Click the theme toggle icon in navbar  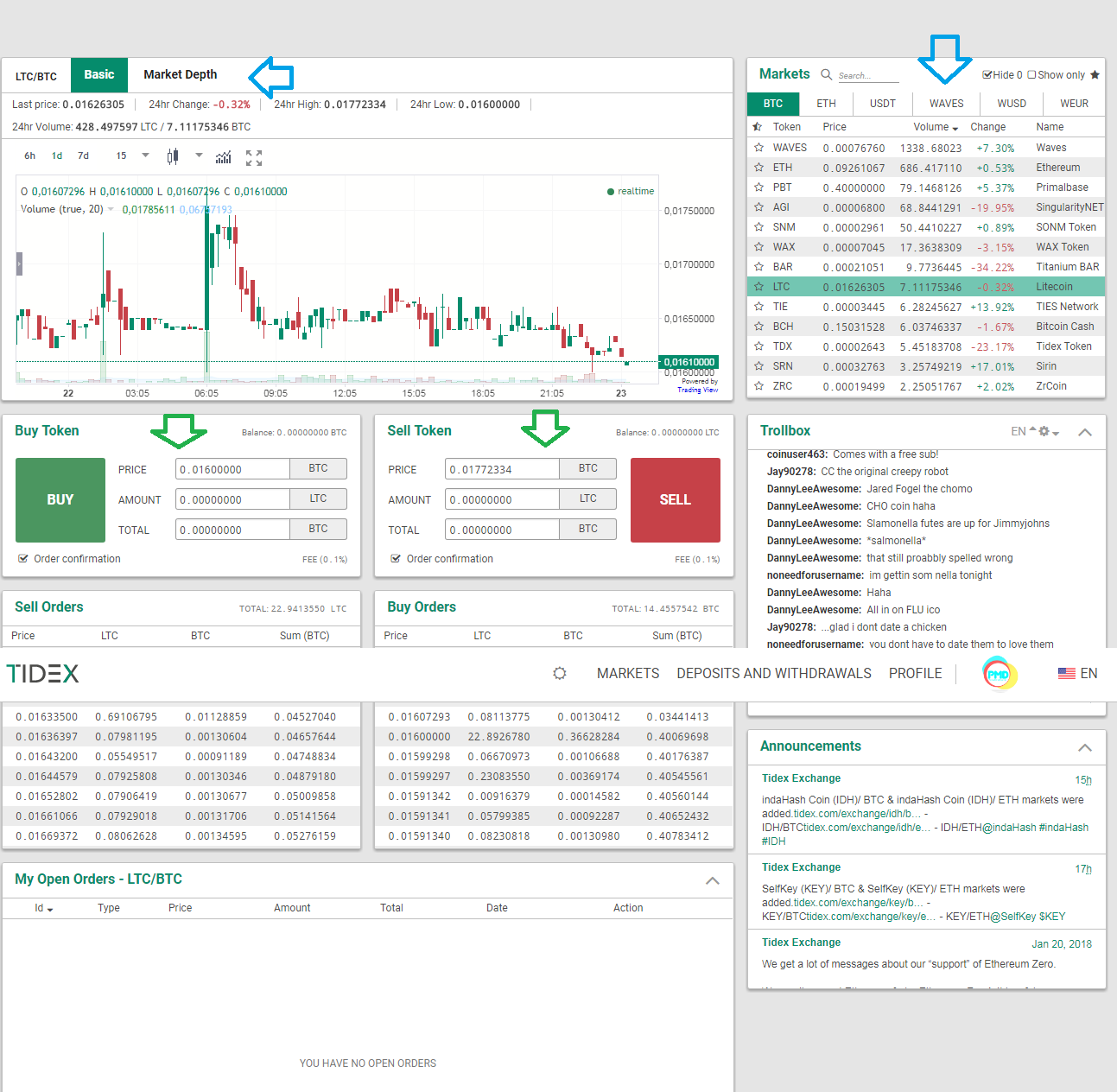pyautogui.click(x=560, y=673)
